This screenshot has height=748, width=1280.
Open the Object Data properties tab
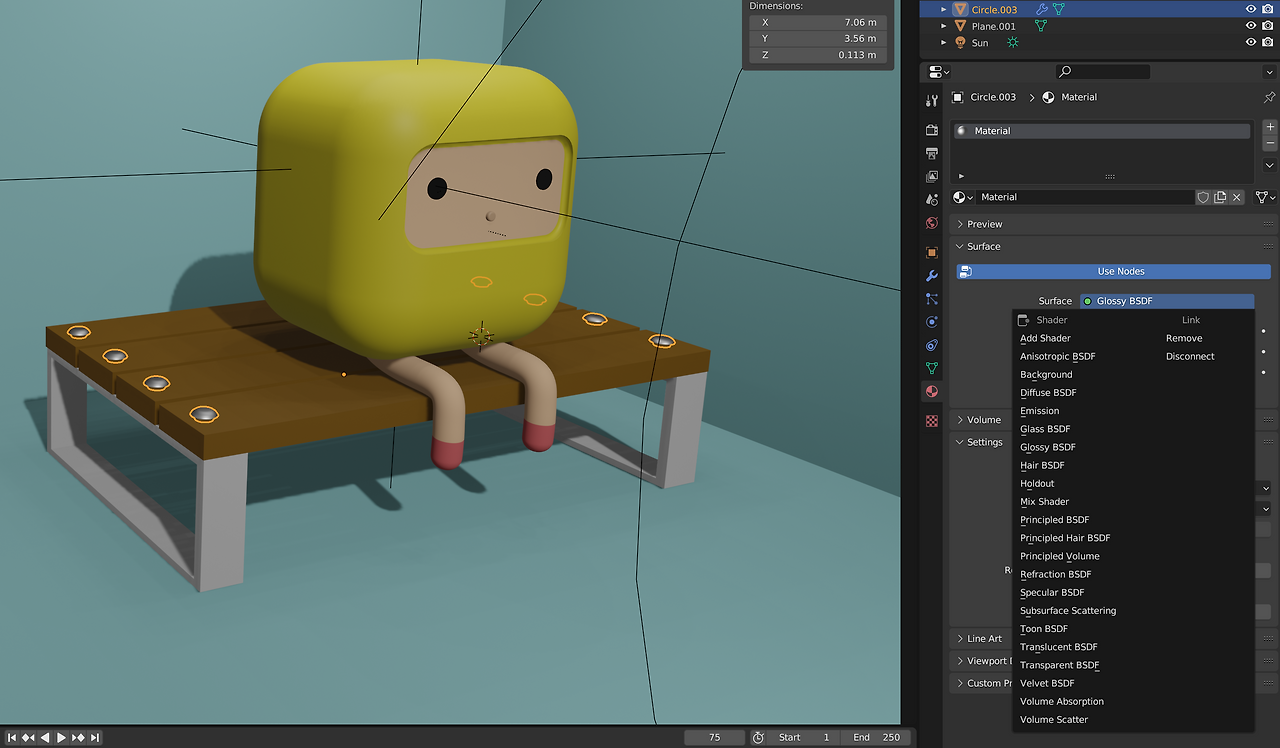[x=932, y=368]
